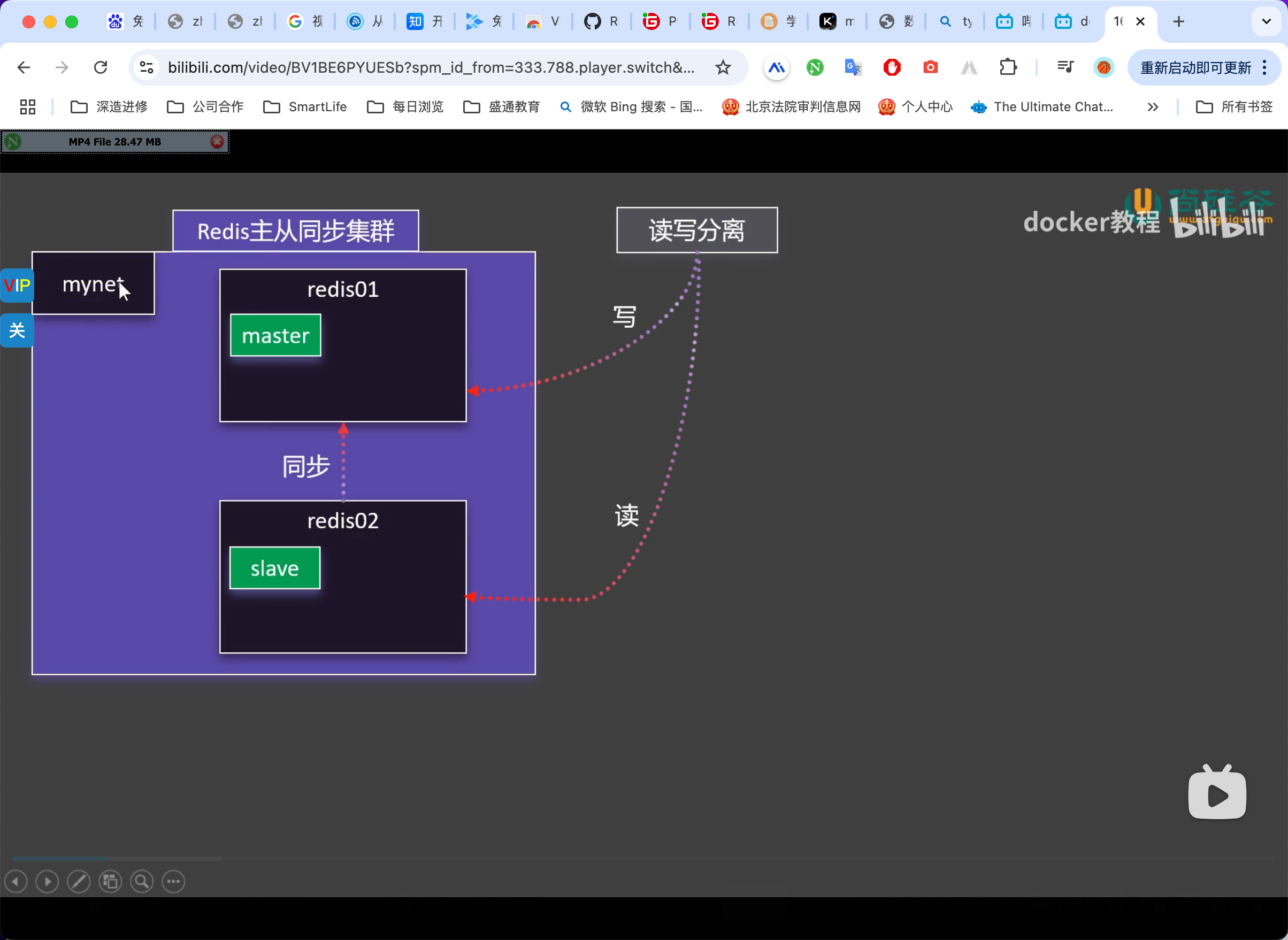Close the MP4 File download bar

pos(217,142)
